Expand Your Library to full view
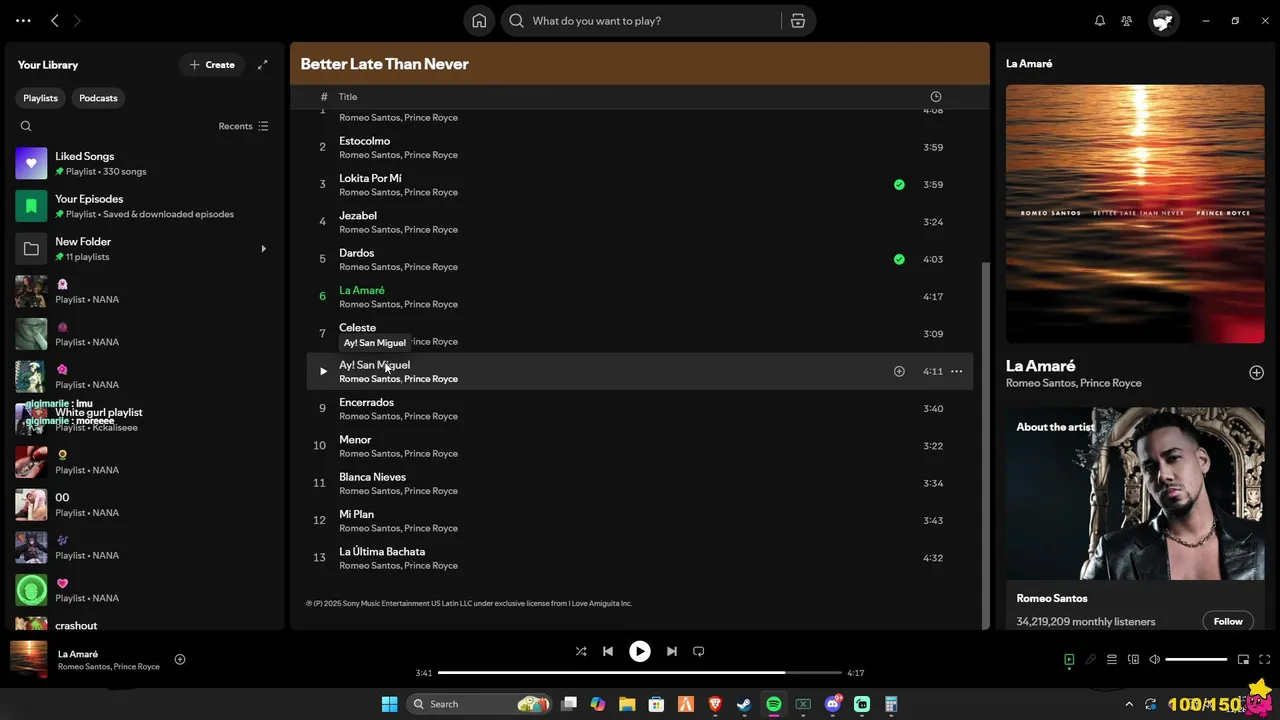Viewport: 1280px width, 720px height. pyautogui.click(x=263, y=65)
